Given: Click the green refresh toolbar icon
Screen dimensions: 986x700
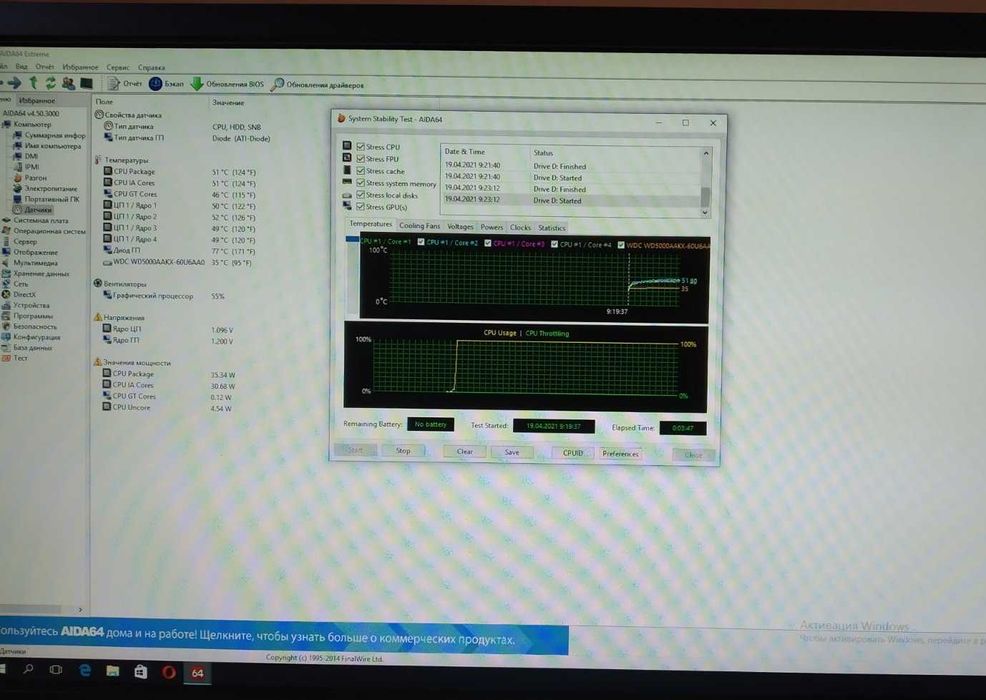Looking at the screenshot, I should (x=50, y=82).
